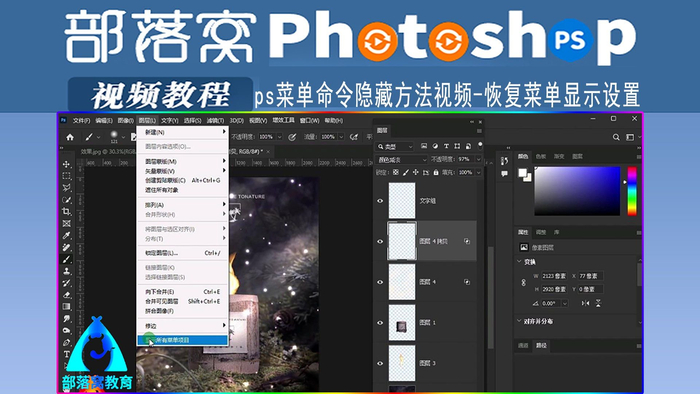
Task: Select the History Brush tool
Action: point(67,283)
